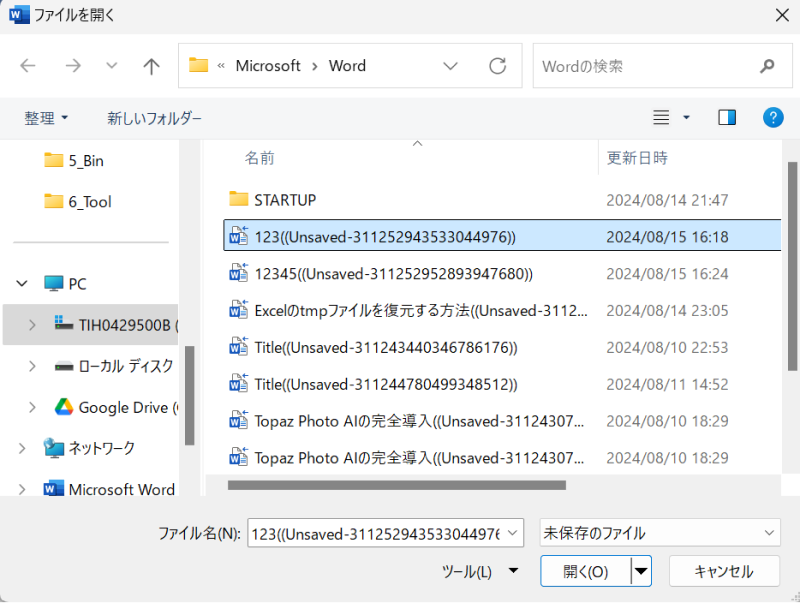The image size is (800, 603).
Task: Select ローカル ディスク drive
Action: (114, 366)
